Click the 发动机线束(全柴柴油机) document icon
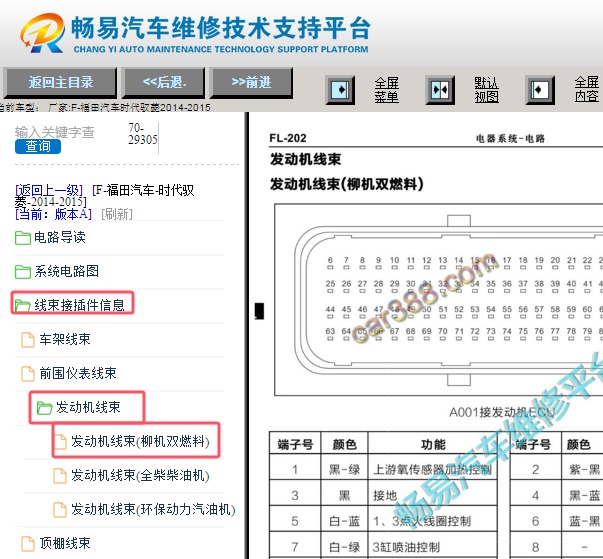This screenshot has width=603, height=559. (60, 476)
